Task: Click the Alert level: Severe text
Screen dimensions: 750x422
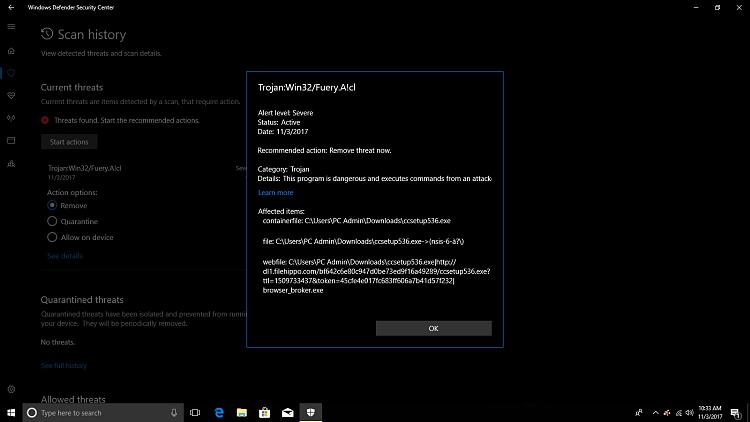Action: (x=286, y=113)
